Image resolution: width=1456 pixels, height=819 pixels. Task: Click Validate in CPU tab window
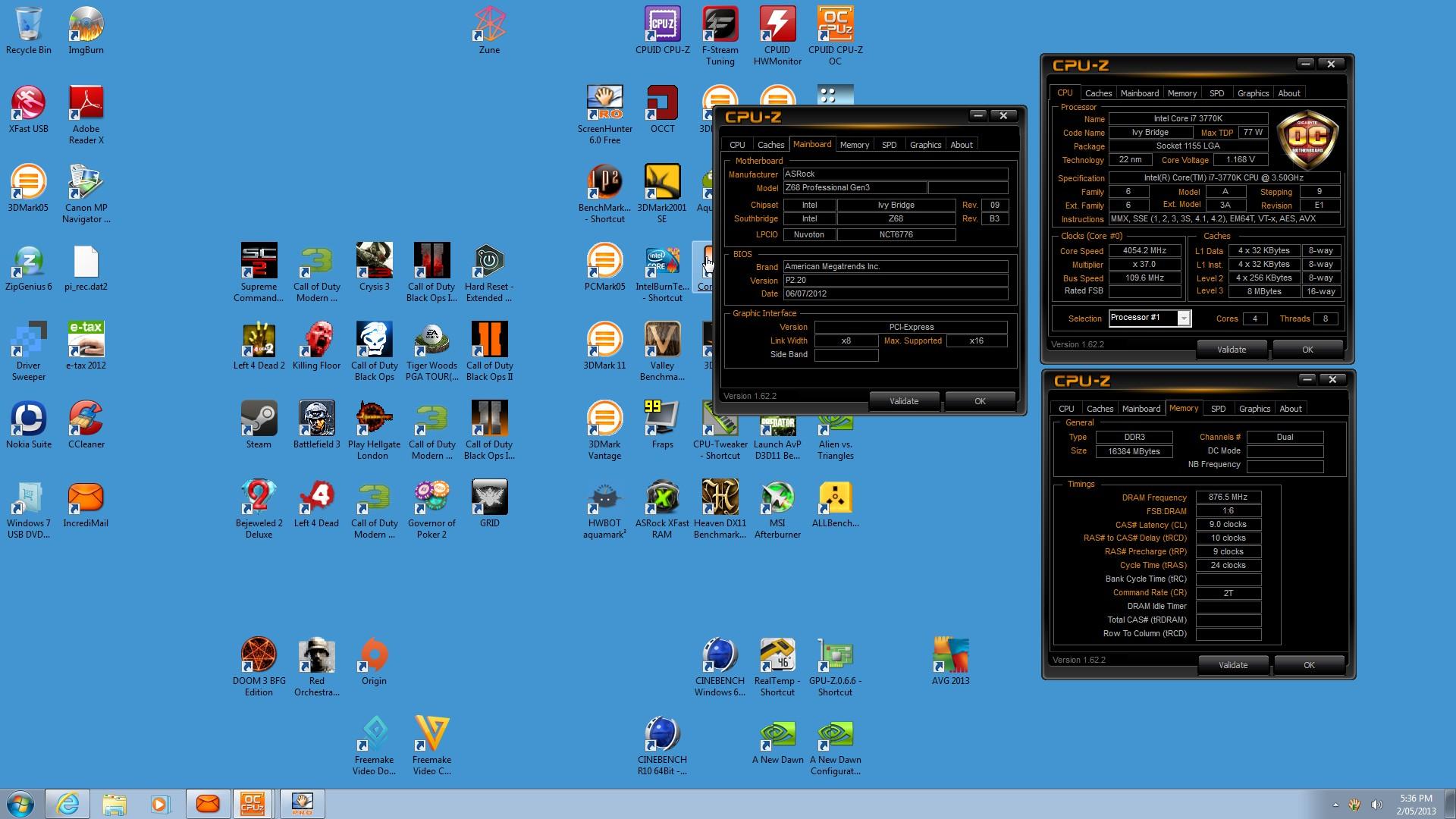1232,350
